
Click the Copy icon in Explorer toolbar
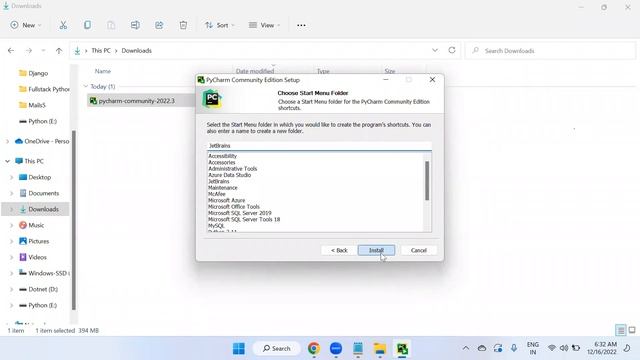tap(87, 25)
